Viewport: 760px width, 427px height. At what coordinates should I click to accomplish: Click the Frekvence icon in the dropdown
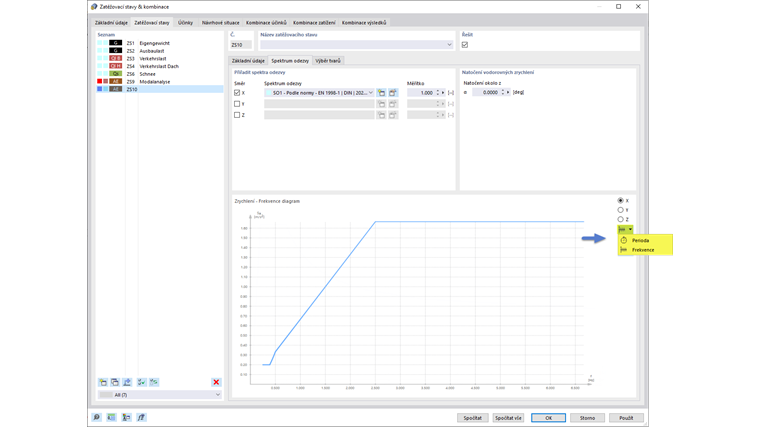(624, 250)
